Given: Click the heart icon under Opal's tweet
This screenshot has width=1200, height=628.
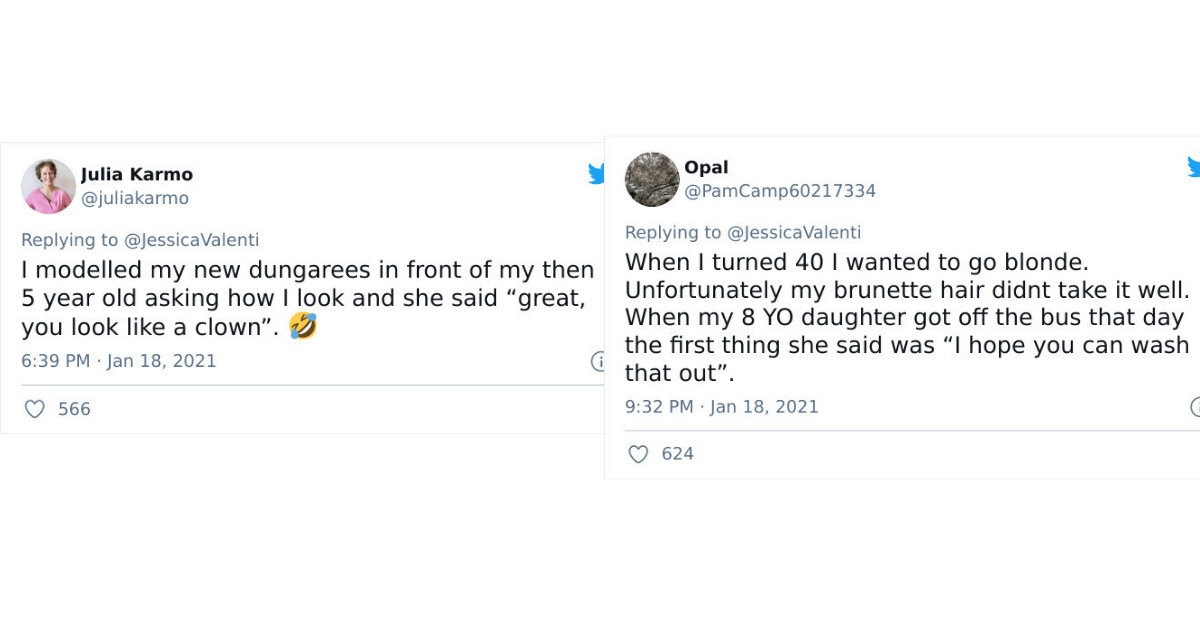Looking at the screenshot, I should coord(638,454).
